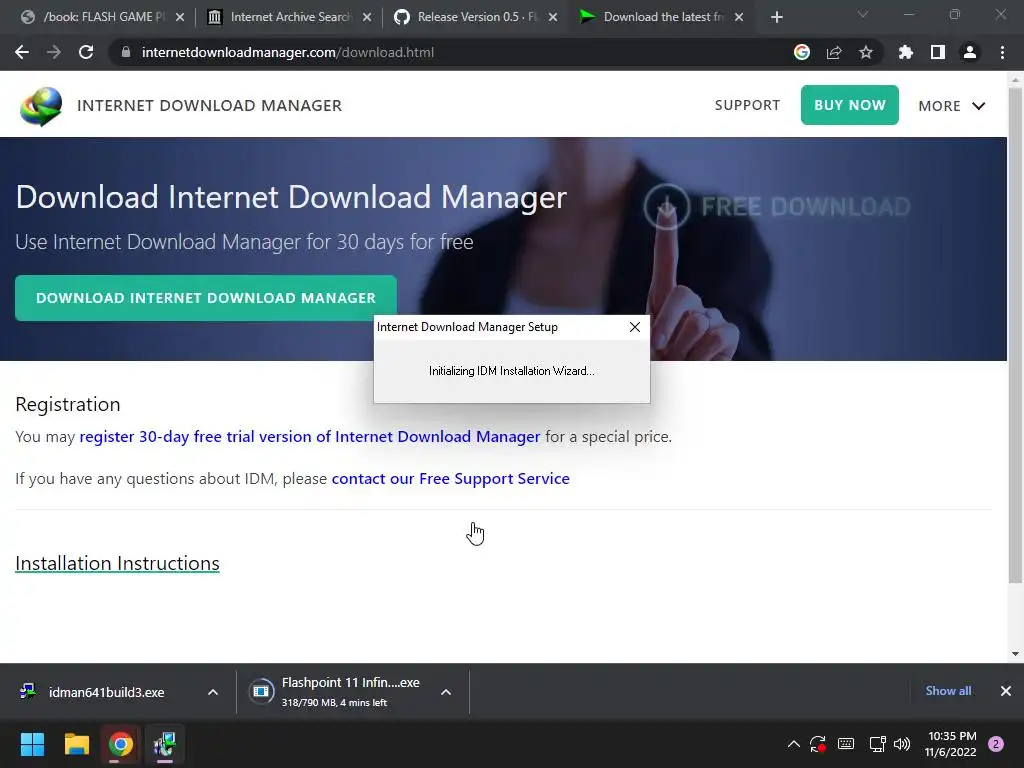Open the tab search chevron

(x=863, y=14)
